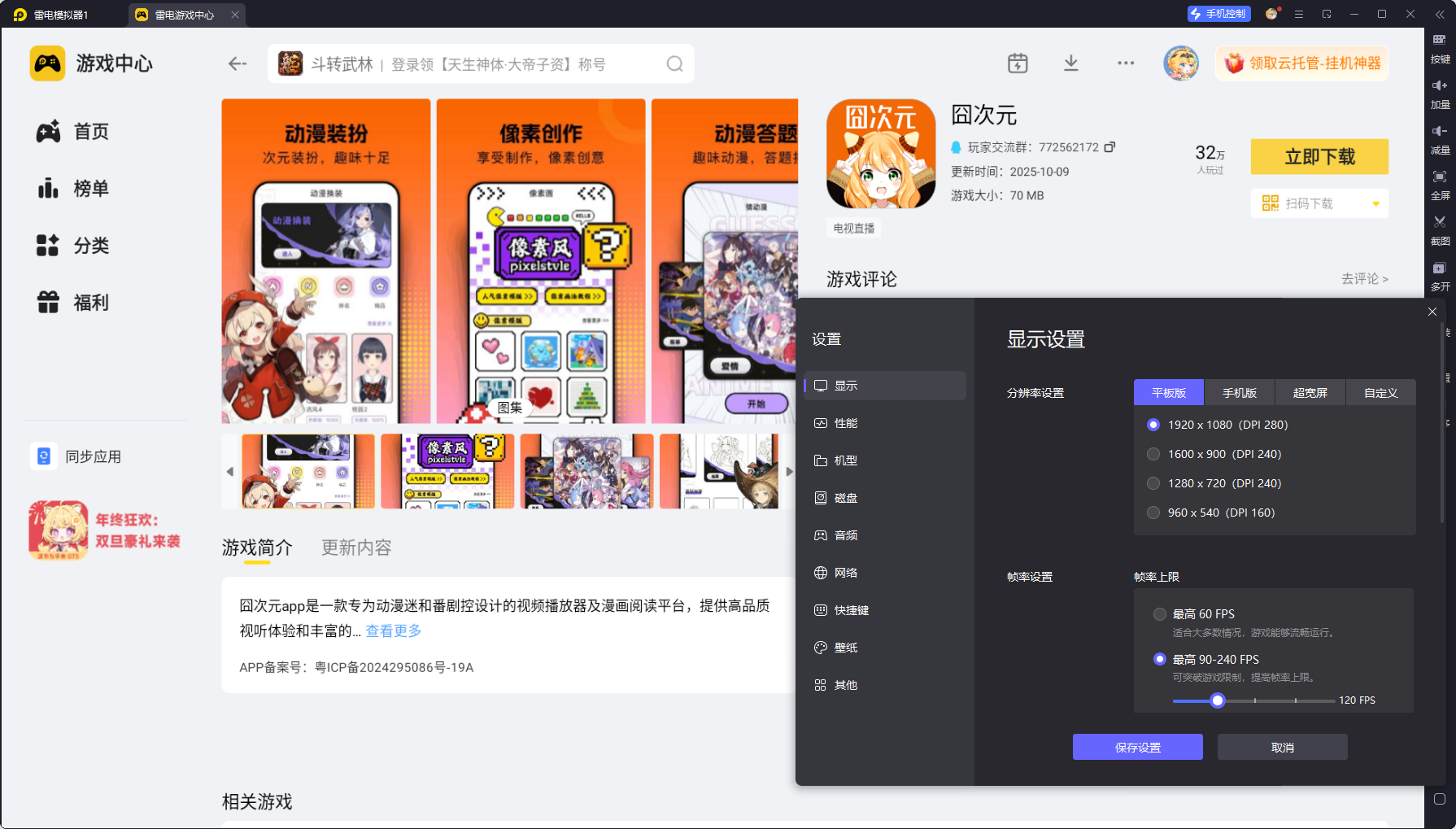This screenshot has width=1456, height=829.
Task: Open the calendar check-in icon
Action: (1018, 63)
